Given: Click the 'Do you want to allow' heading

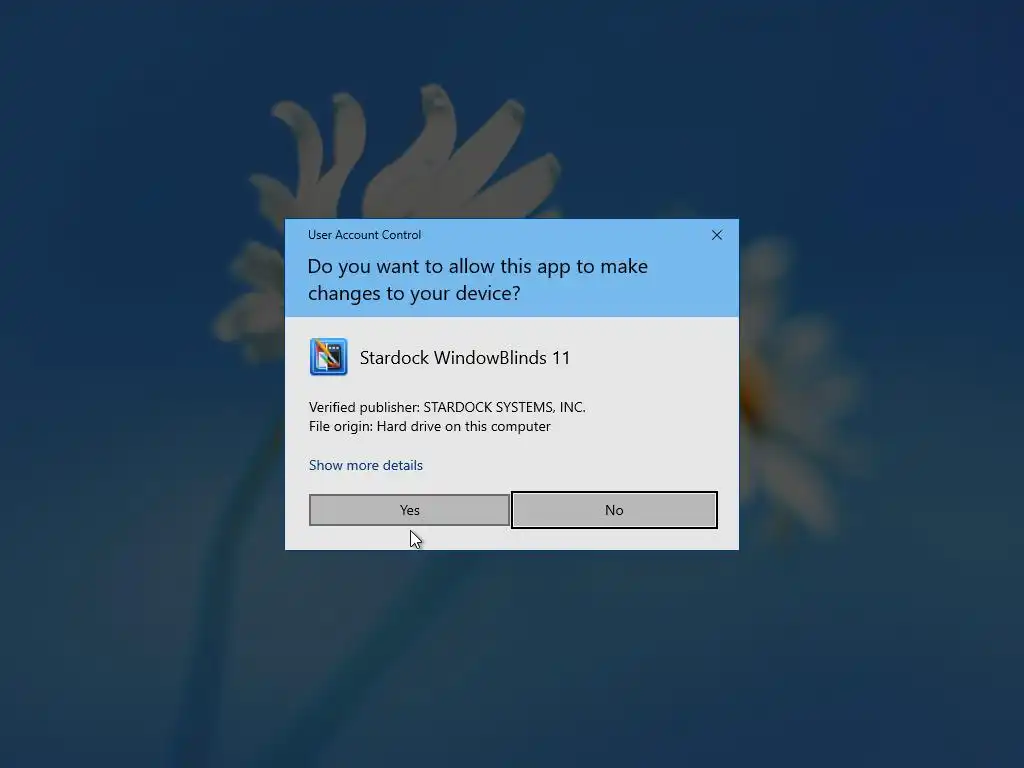Looking at the screenshot, I should (x=478, y=280).
